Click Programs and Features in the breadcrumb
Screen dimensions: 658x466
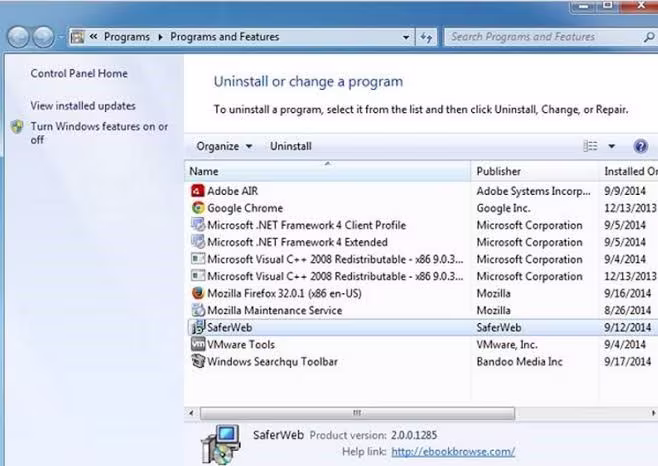(225, 37)
